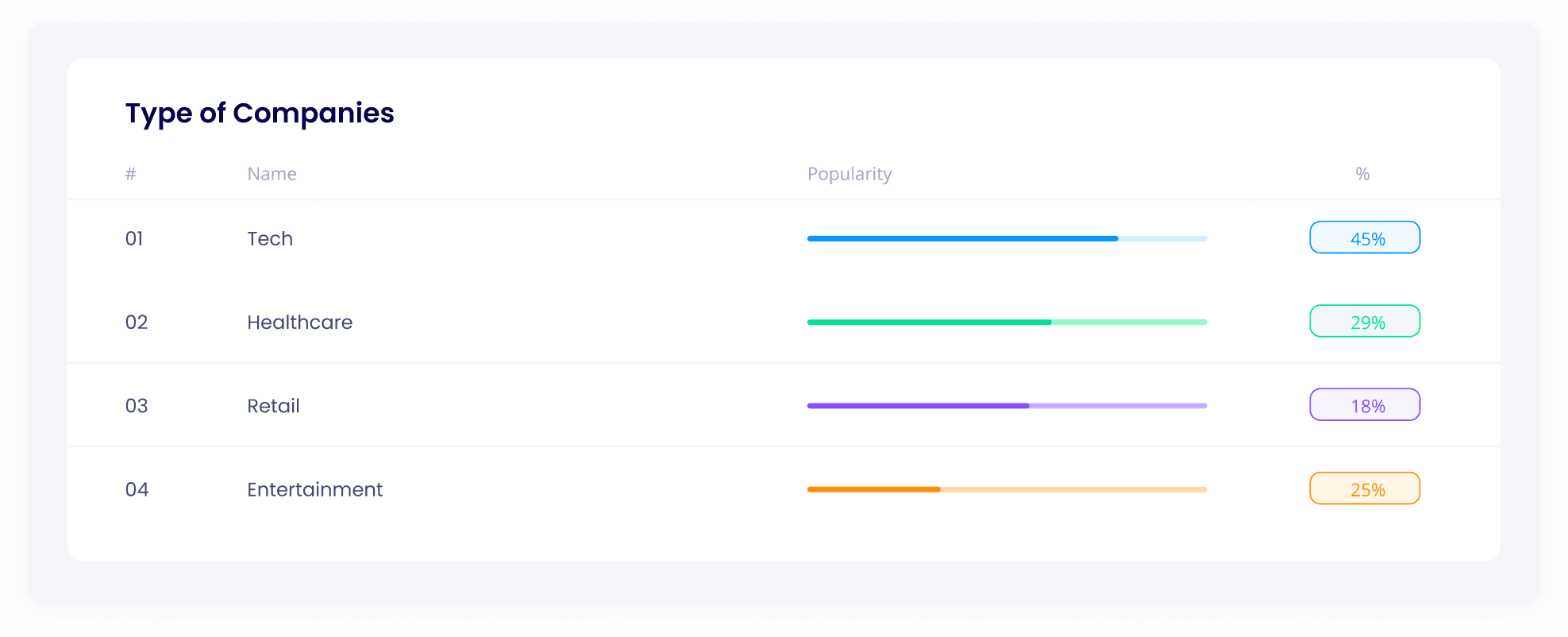Select the Tech row label

point(269,238)
